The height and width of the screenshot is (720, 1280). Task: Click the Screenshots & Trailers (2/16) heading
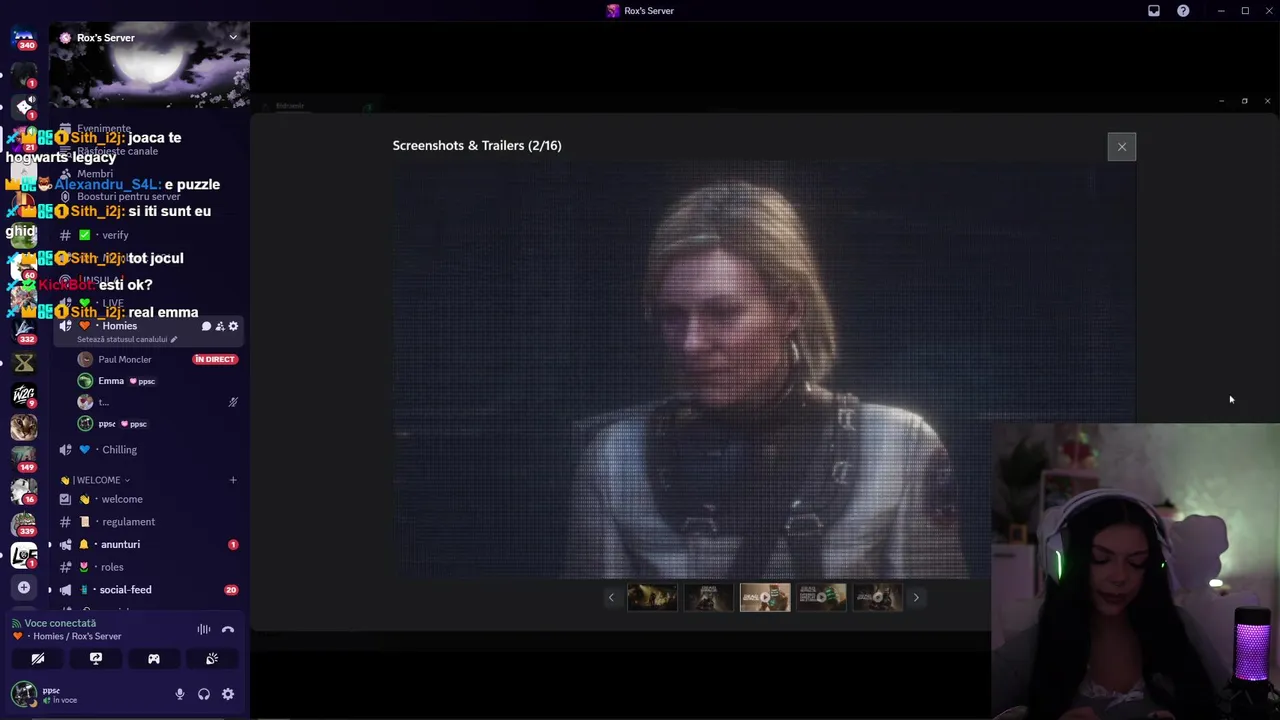[x=477, y=146]
